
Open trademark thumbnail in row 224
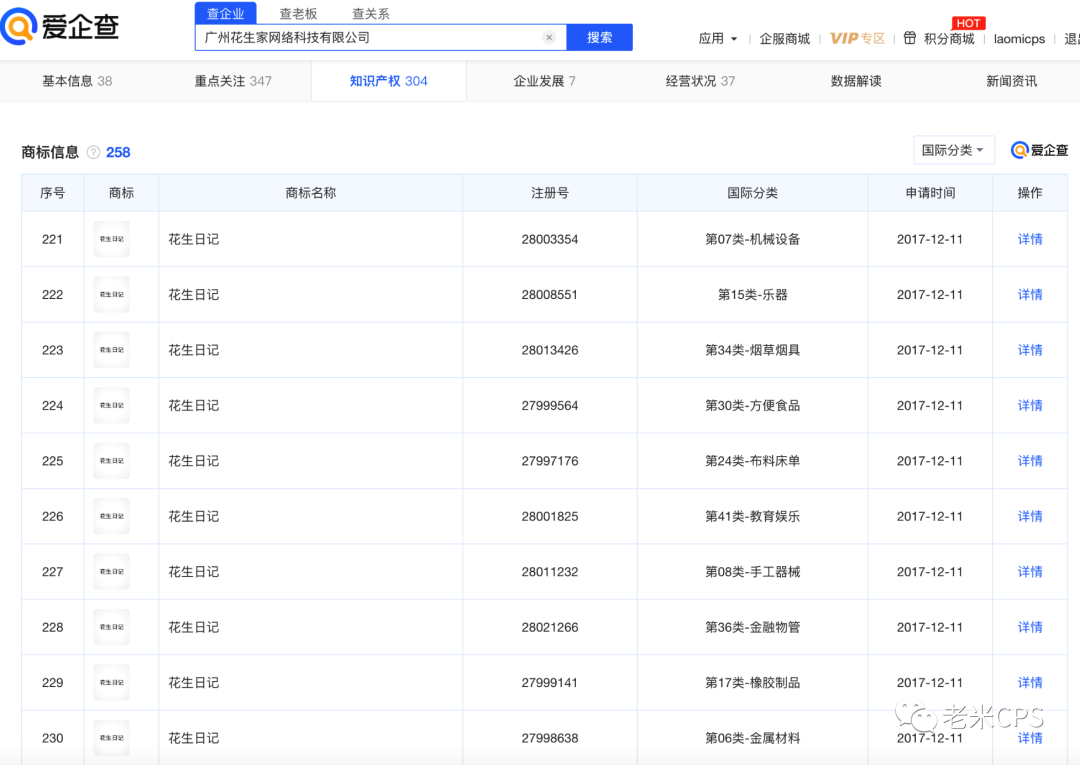tap(112, 406)
